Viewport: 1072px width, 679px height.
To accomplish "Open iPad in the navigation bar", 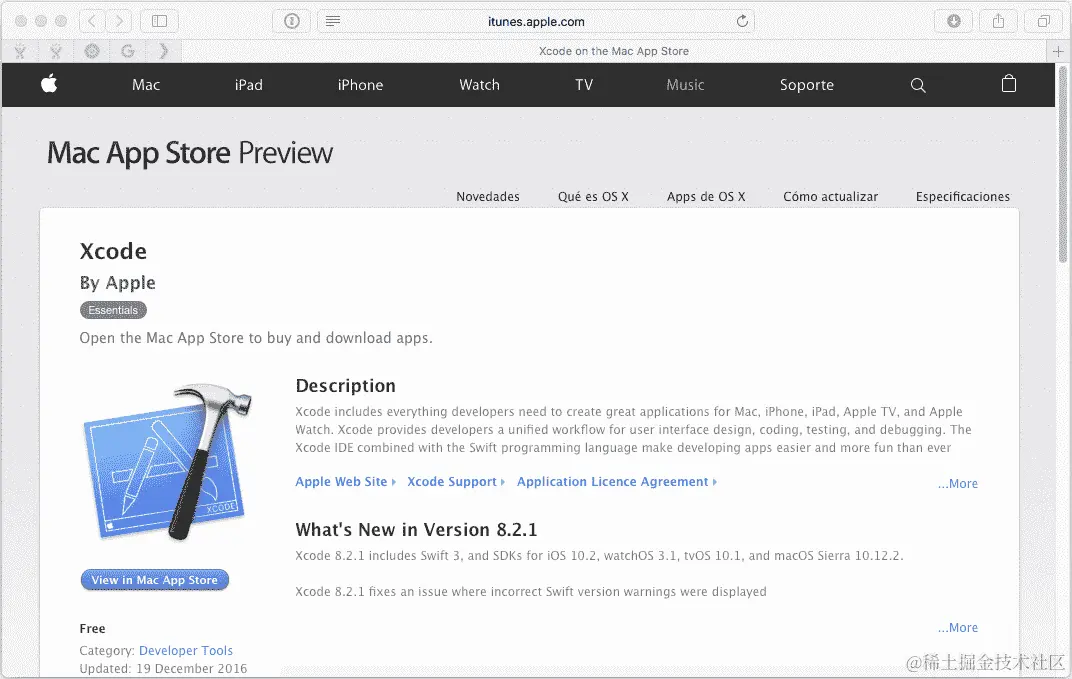I will 249,85.
